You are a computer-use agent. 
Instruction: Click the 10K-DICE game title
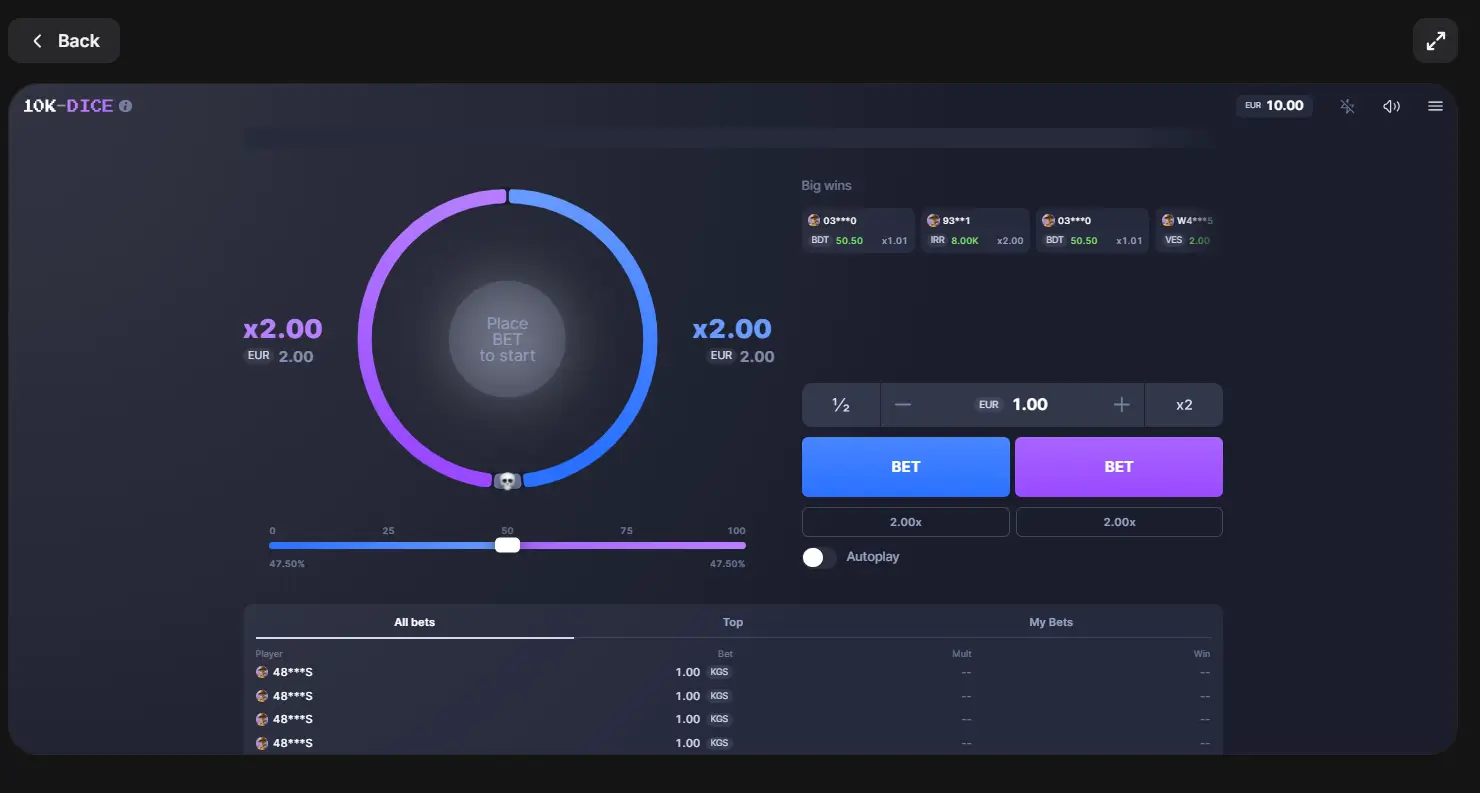click(68, 106)
